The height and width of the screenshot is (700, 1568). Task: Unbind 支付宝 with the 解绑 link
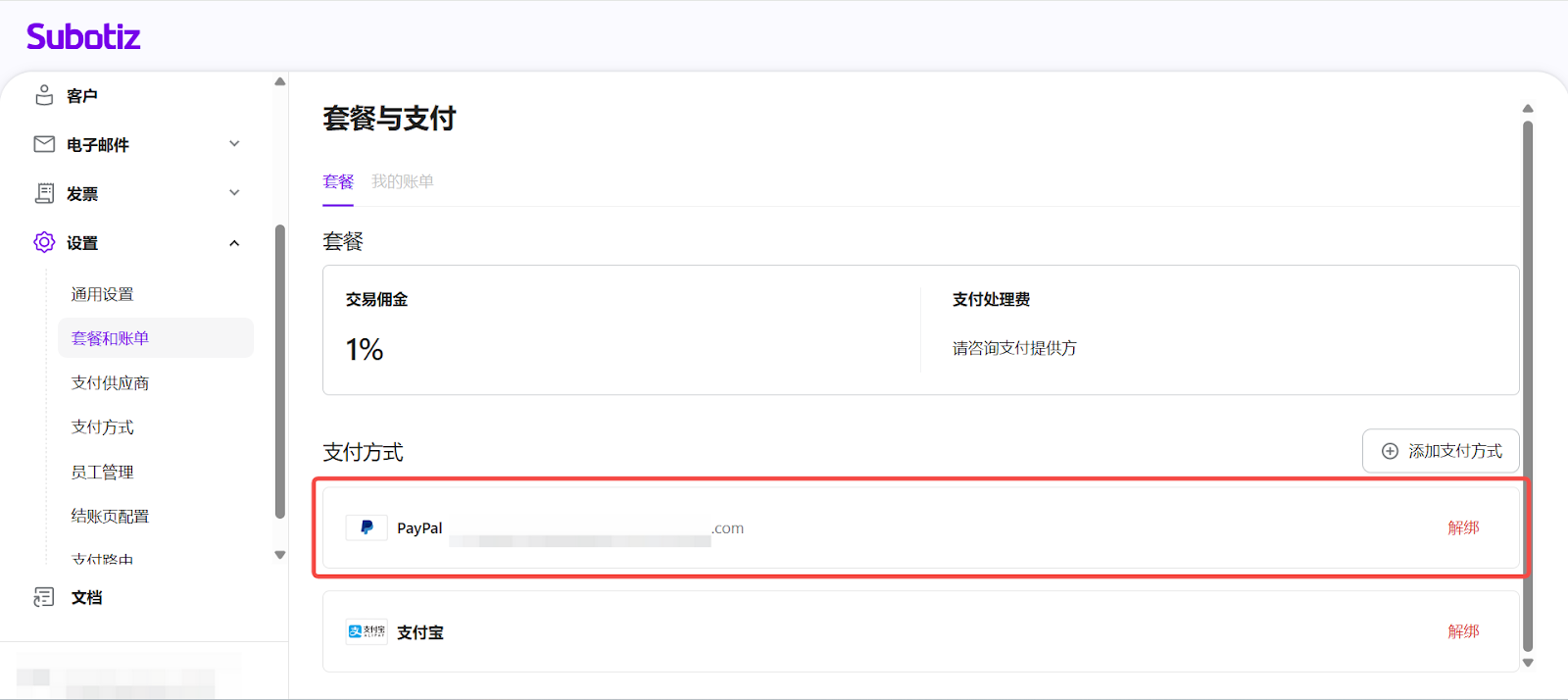coord(1463,631)
